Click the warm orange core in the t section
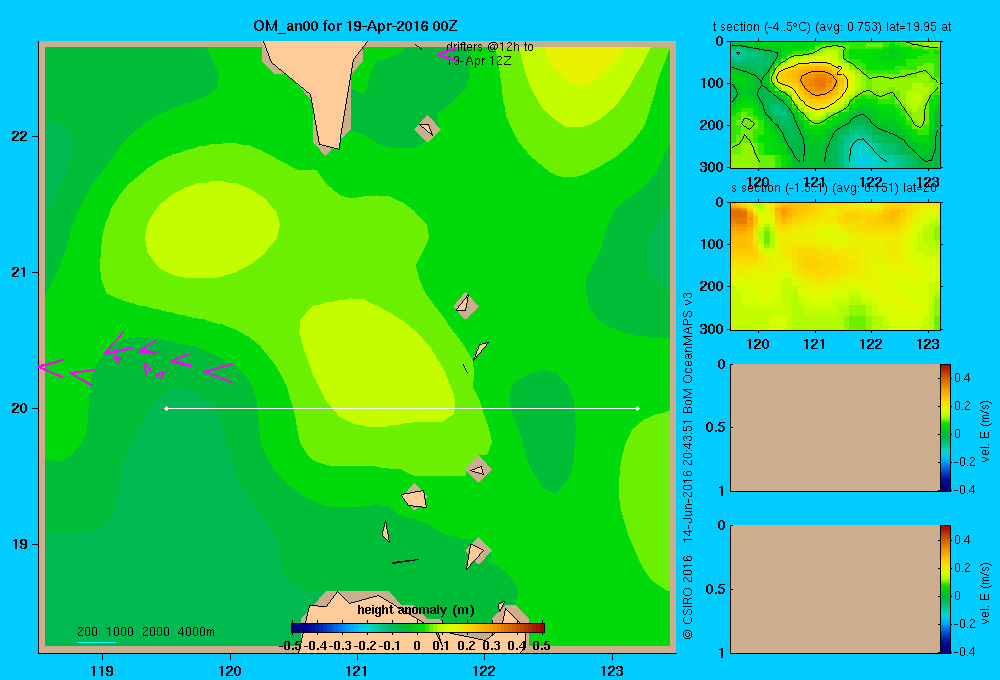Viewport: 1000px width, 680px height. coord(818,82)
